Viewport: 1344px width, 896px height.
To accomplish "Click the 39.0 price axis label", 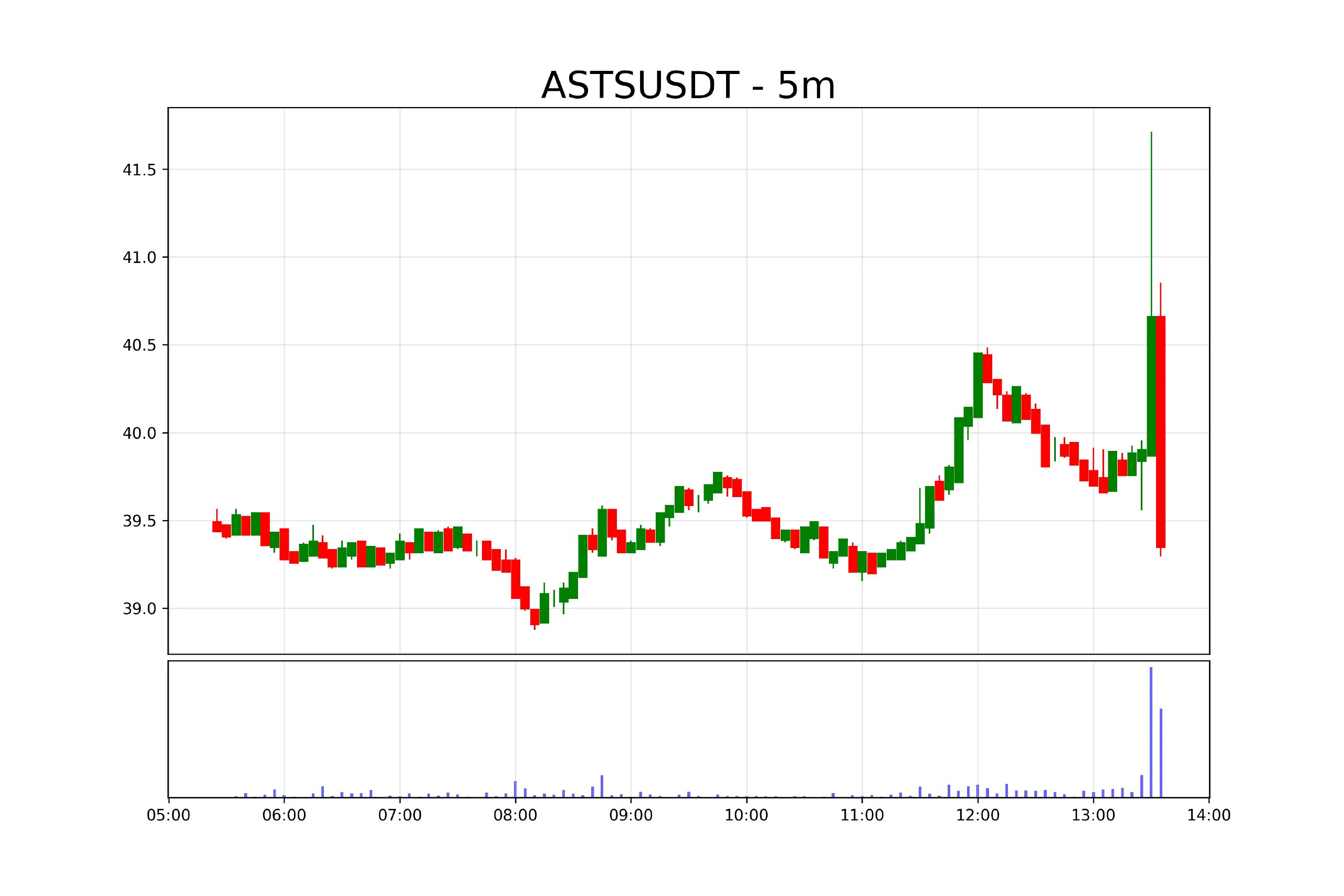I will click(140, 609).
